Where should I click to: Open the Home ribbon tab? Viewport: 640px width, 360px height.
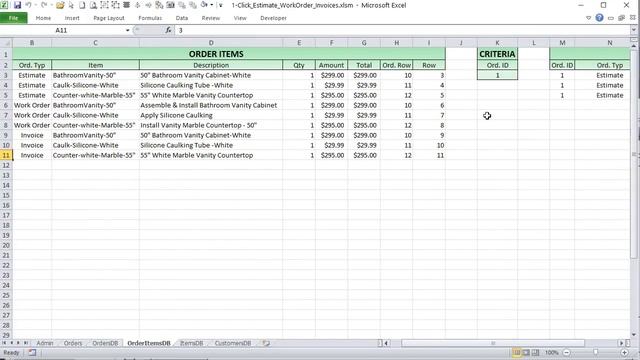coord(43,18)
